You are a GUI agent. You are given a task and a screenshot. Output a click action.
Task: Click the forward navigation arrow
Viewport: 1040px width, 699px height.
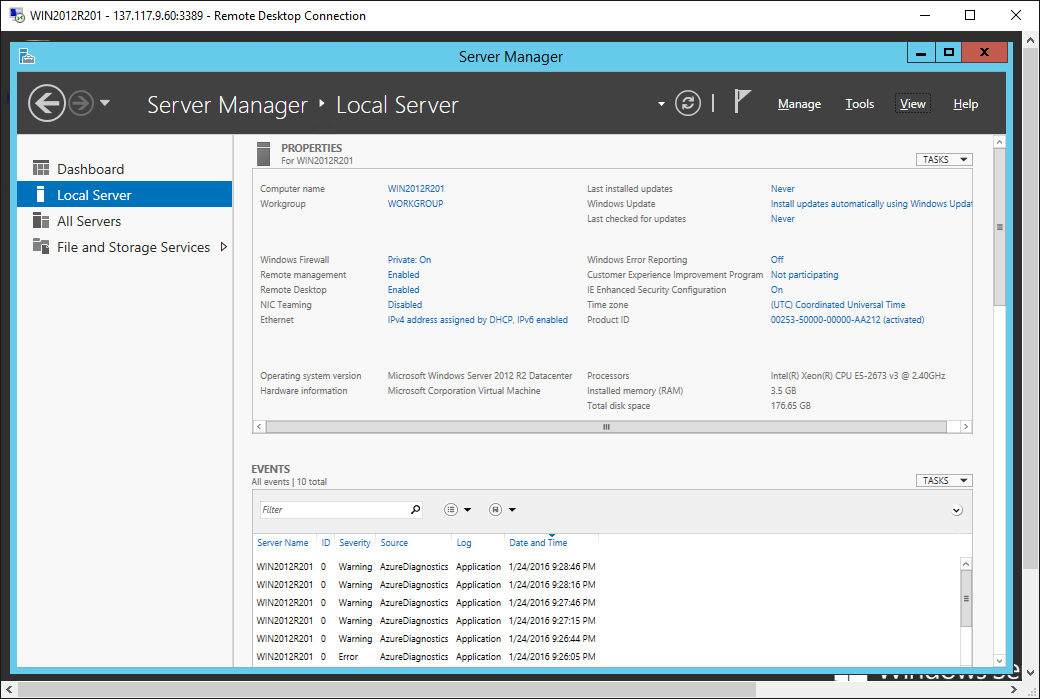[x=81, y=103]
